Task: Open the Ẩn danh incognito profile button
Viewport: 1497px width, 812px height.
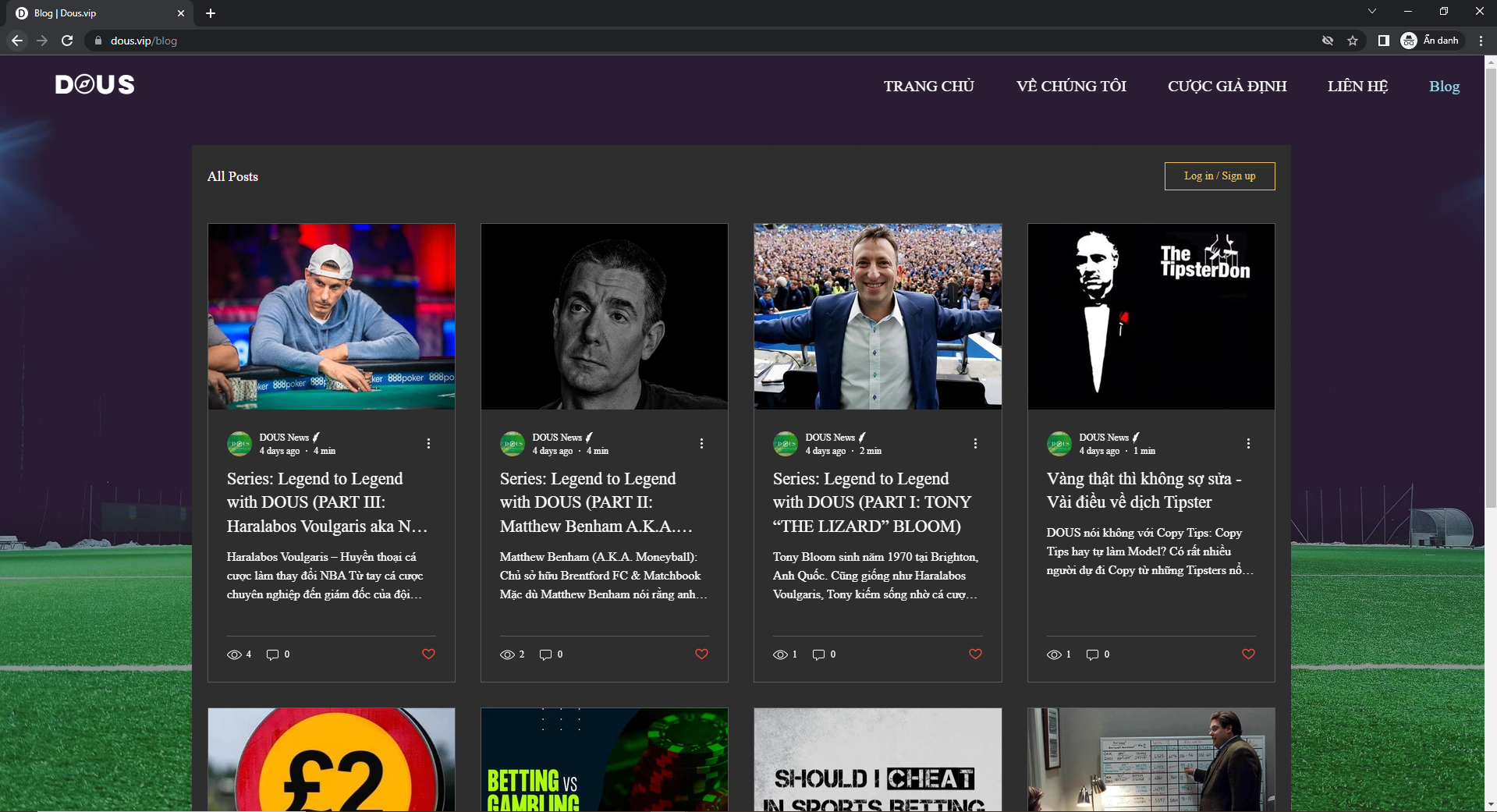Action: pyautogui.click(x=1431, y=41)
